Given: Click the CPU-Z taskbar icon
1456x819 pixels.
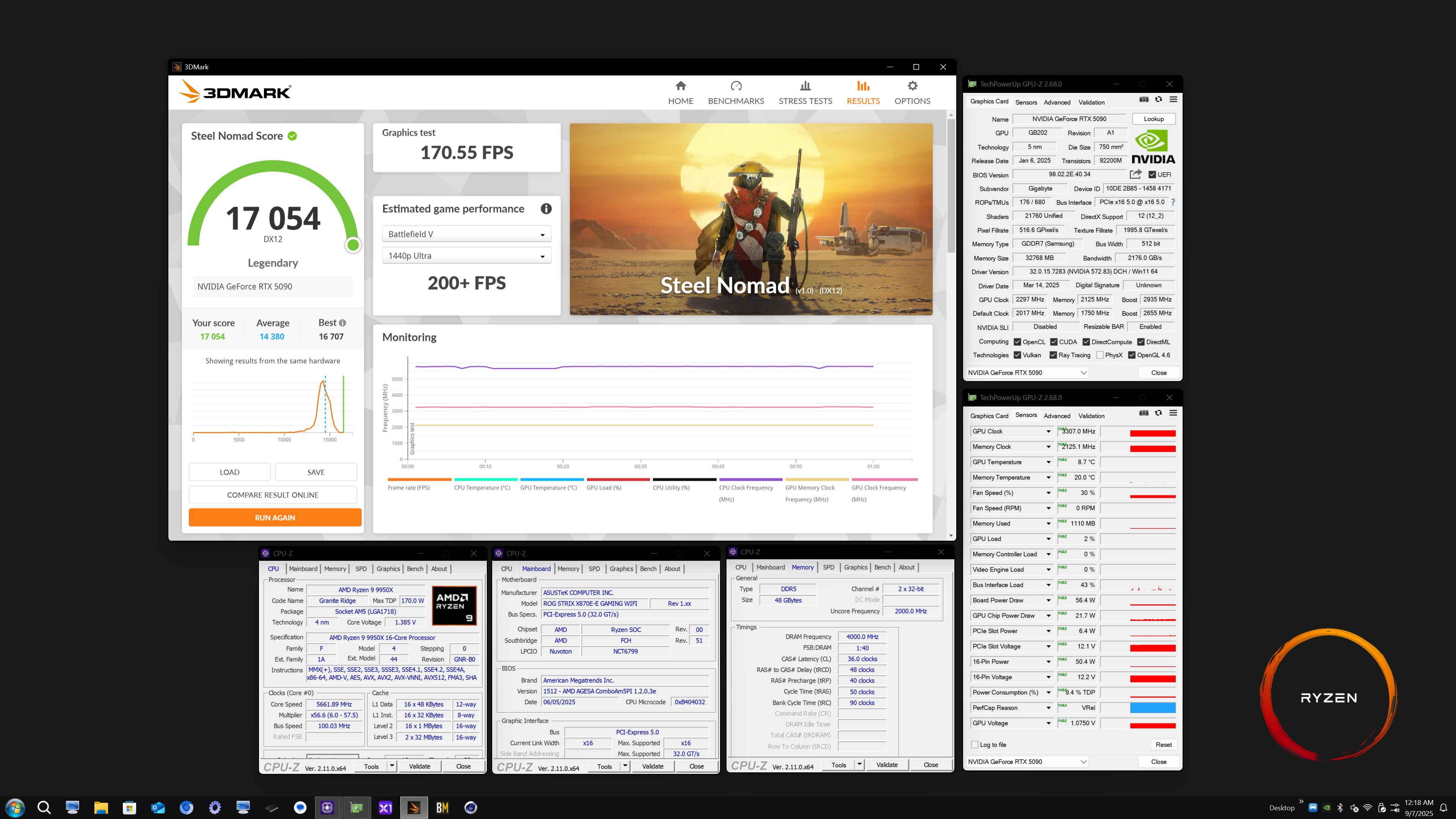Looking at the screenshot, I should coord(328,807).
